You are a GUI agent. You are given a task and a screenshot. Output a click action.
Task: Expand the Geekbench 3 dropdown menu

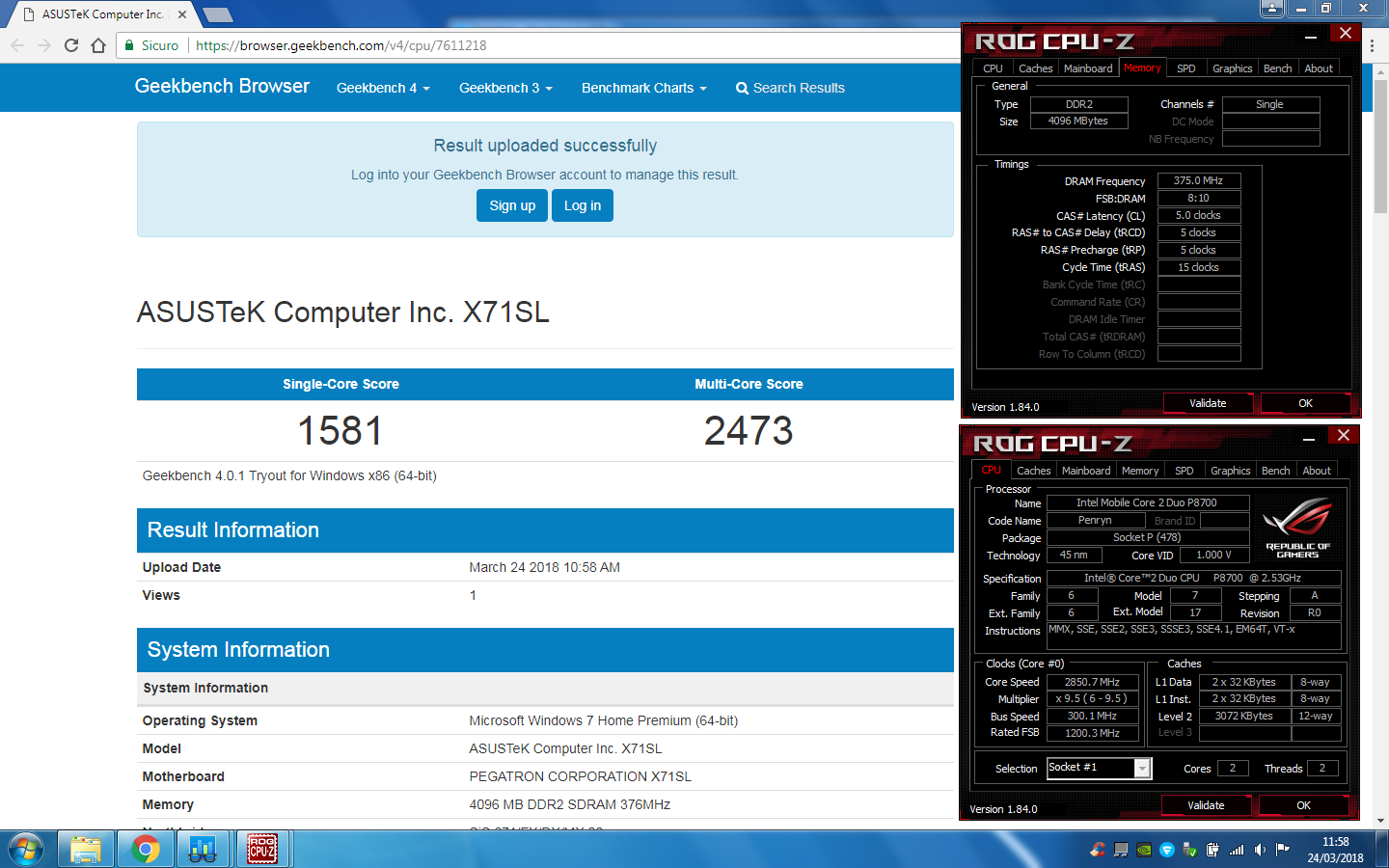(x=505, y=88)
